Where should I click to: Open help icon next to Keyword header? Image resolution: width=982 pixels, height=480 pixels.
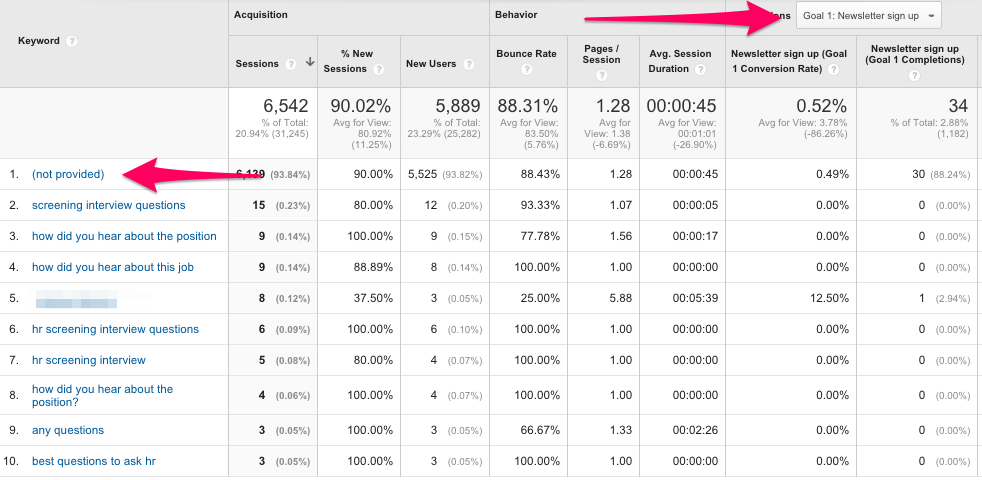point(72,41)
